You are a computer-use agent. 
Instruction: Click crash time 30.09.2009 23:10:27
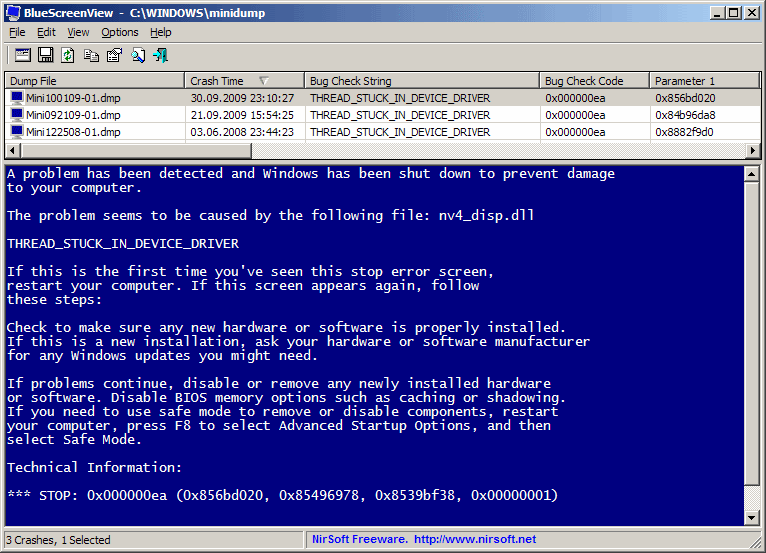click(x=242, y=98)
